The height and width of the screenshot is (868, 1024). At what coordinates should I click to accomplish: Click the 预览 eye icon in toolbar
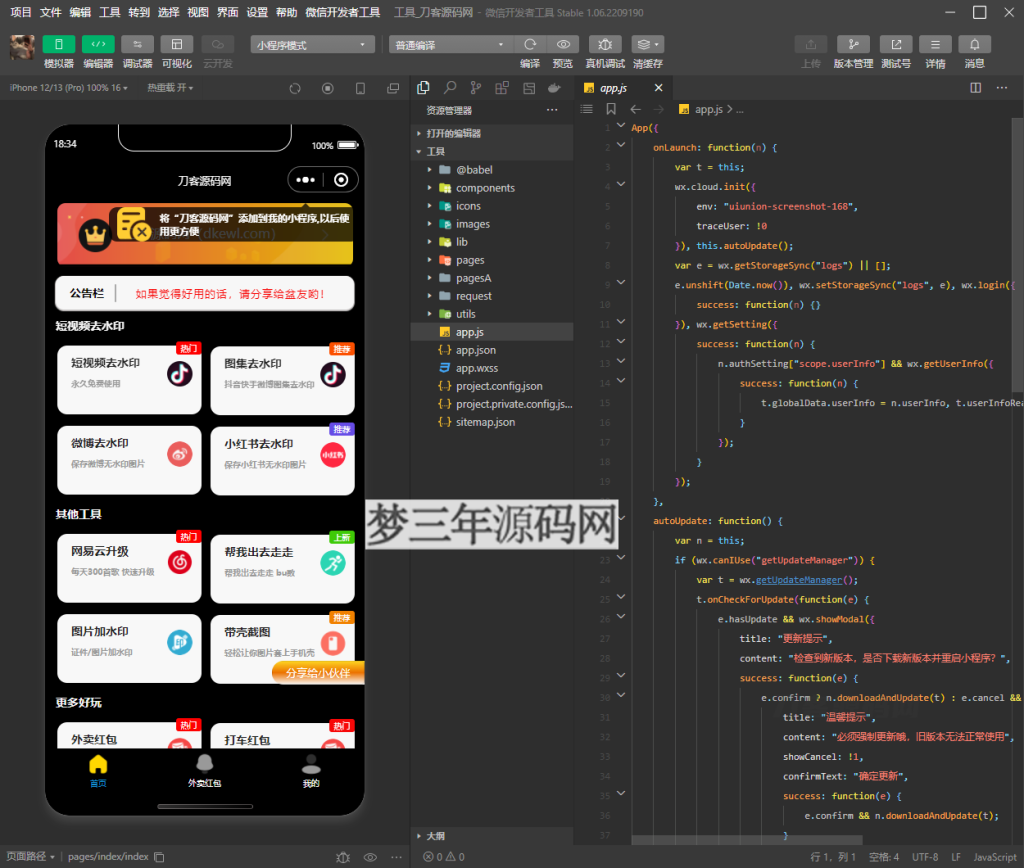point(563,45)
